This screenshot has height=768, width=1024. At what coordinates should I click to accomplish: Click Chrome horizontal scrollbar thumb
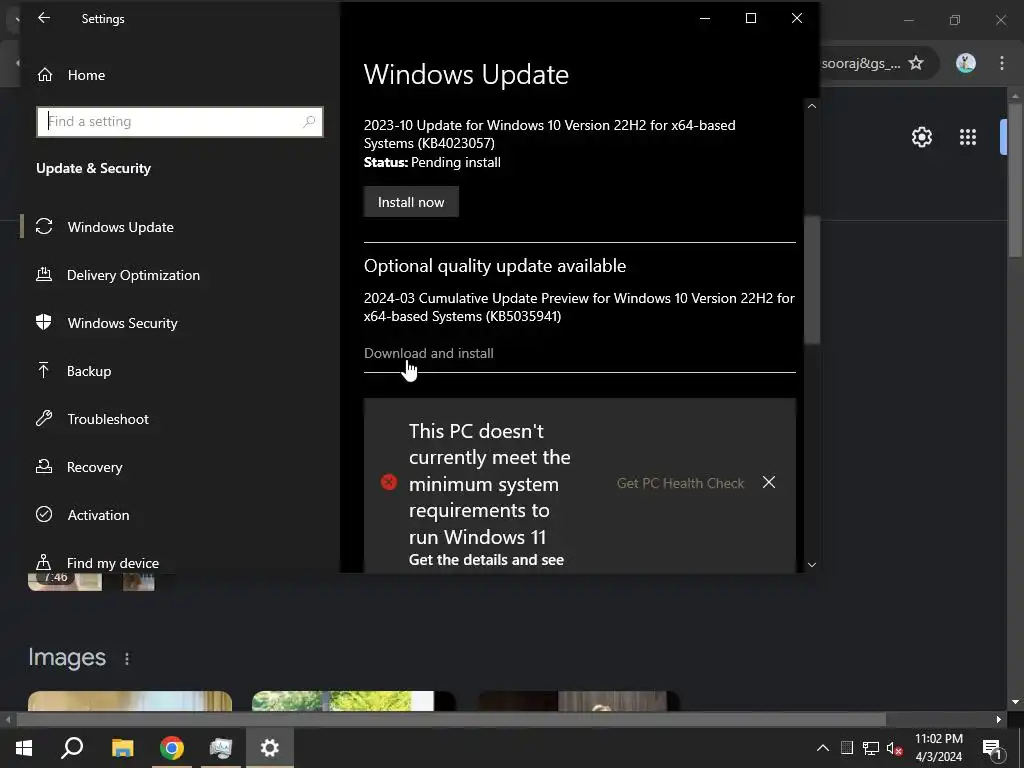click(x=451, y=720)
